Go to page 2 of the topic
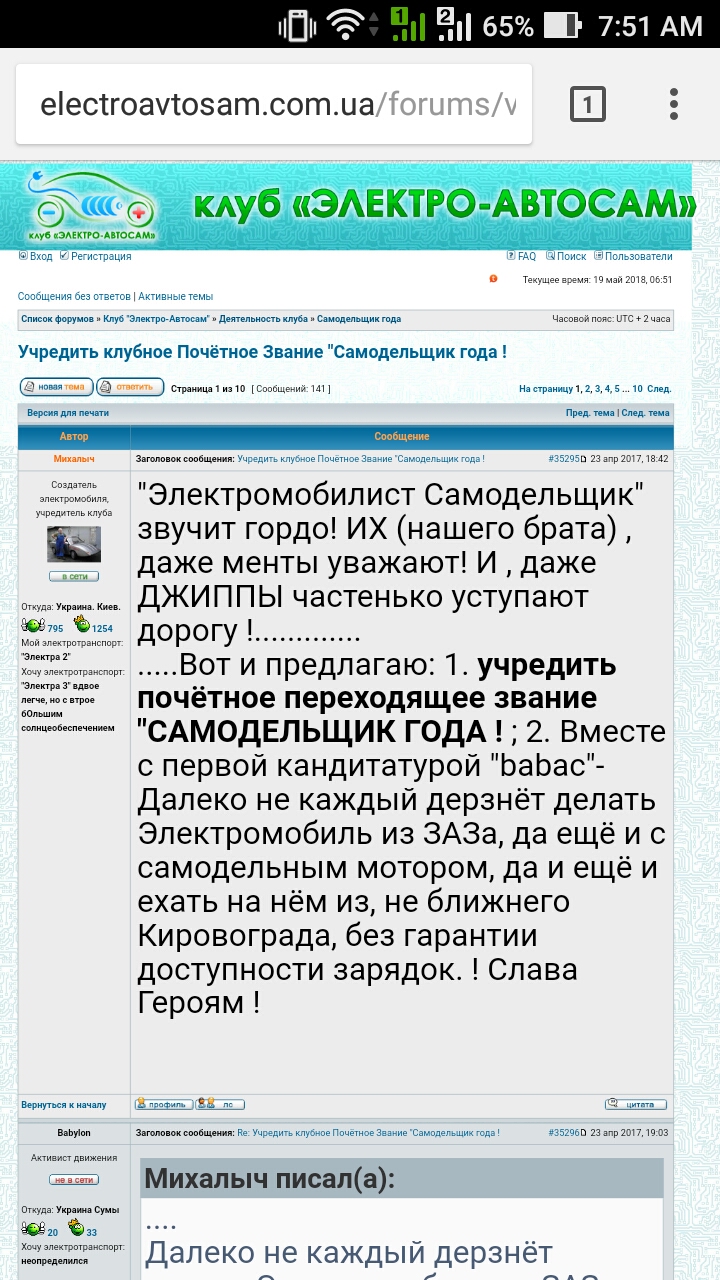This screenshot has width=720, height=1280. 588,388
